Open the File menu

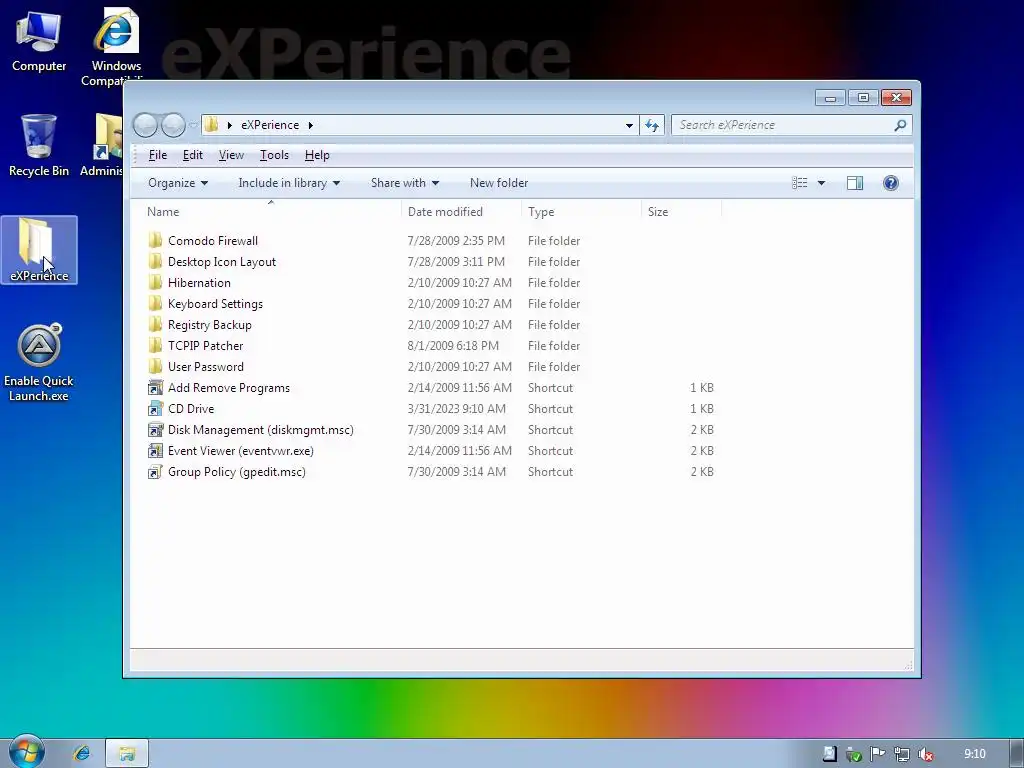click(157, 155)
